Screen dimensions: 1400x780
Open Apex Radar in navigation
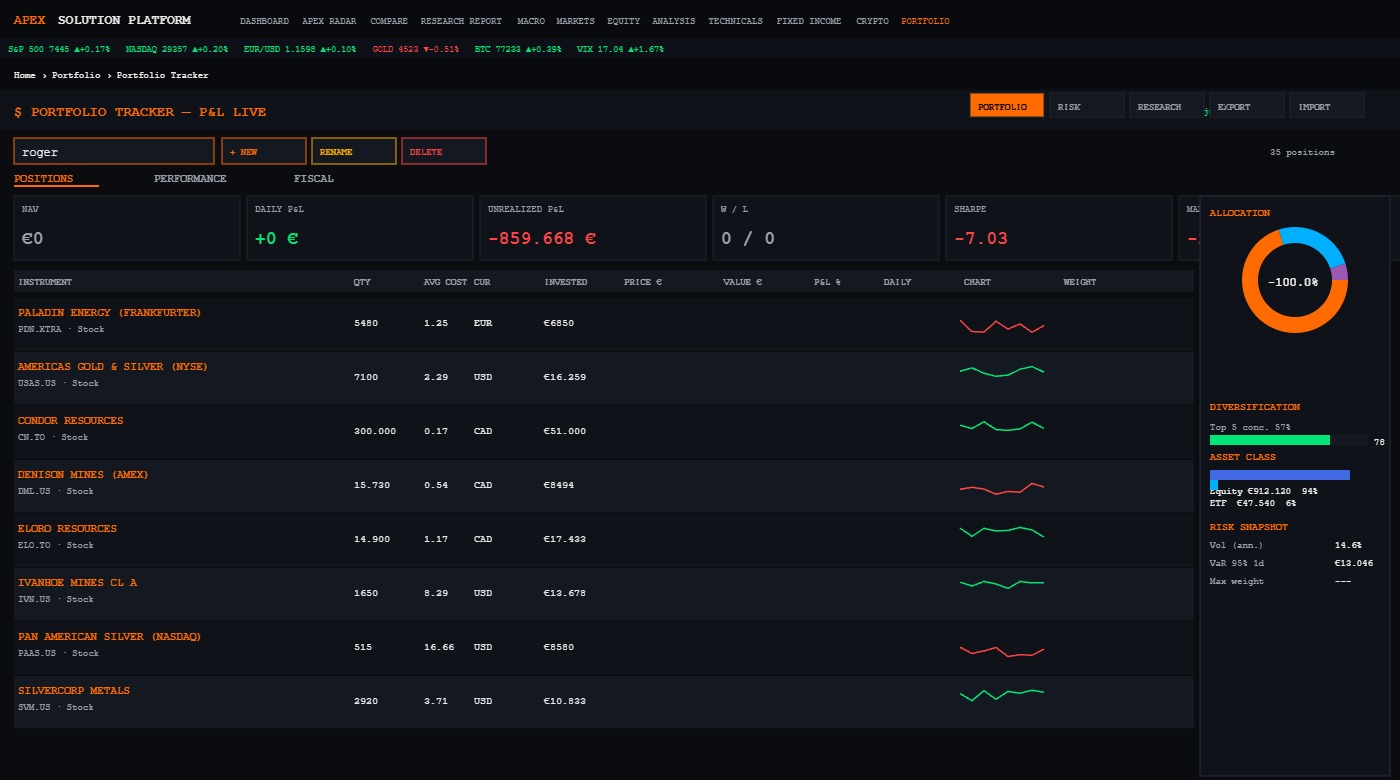point(329,21)
